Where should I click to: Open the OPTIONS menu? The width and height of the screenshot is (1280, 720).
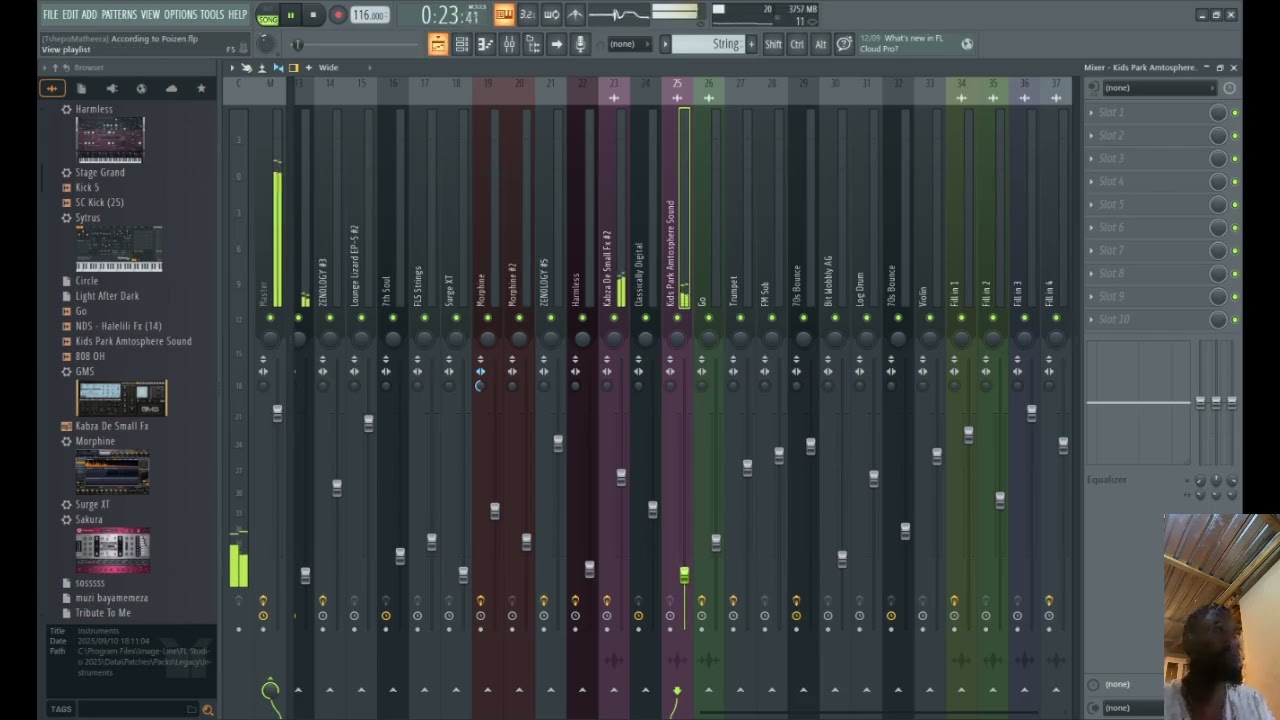(180, 15)
